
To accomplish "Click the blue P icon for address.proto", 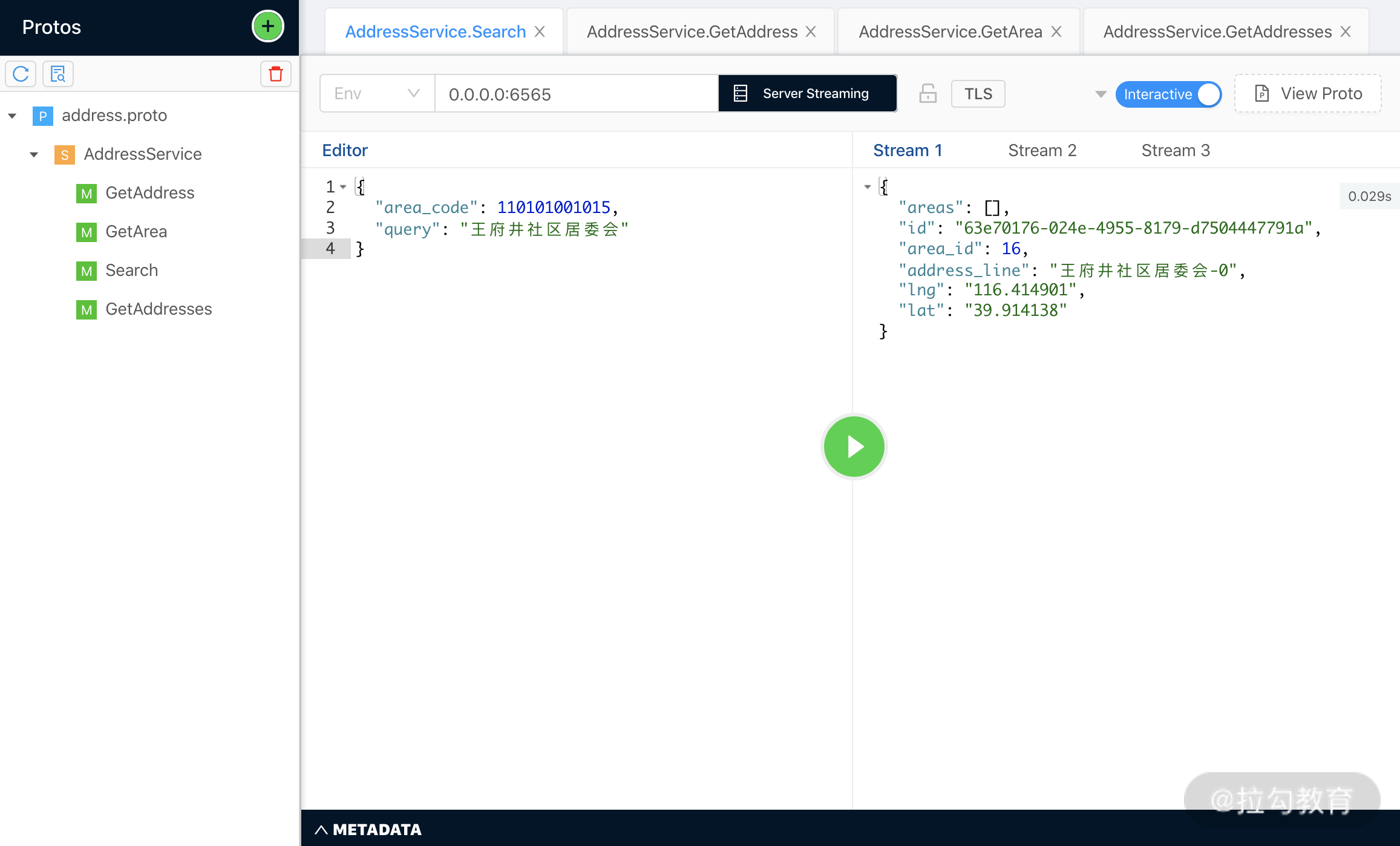I will tap(42, 116).
